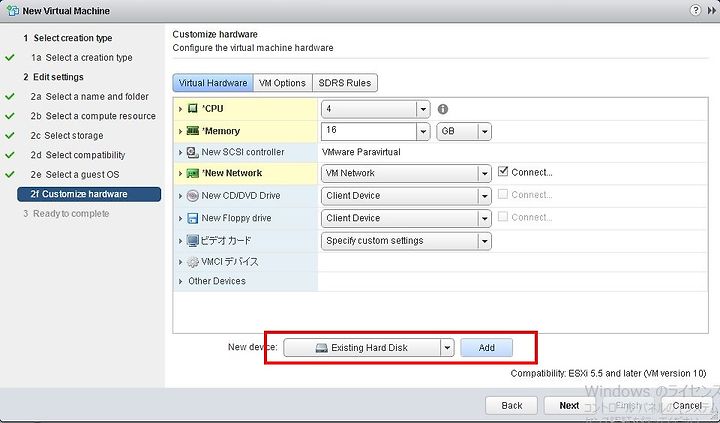
Task: Click the double-arrow expand icon in title bar
Action: (712, 10)
